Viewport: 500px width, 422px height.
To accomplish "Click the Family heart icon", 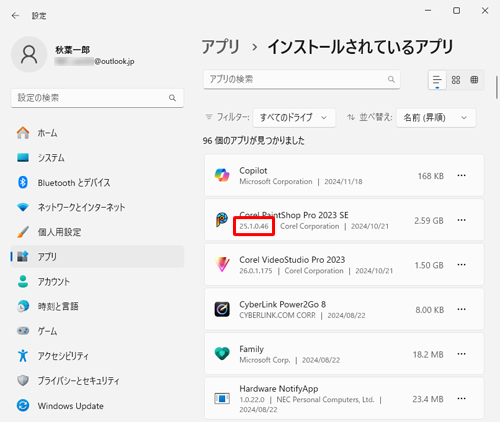I will pos(222,354).
